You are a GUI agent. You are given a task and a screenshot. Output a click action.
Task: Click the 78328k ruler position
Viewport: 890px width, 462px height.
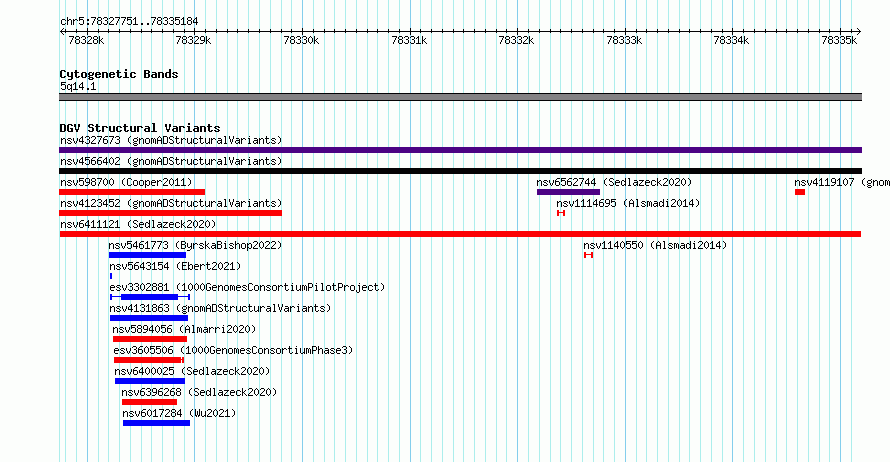[x=86, y=40]
